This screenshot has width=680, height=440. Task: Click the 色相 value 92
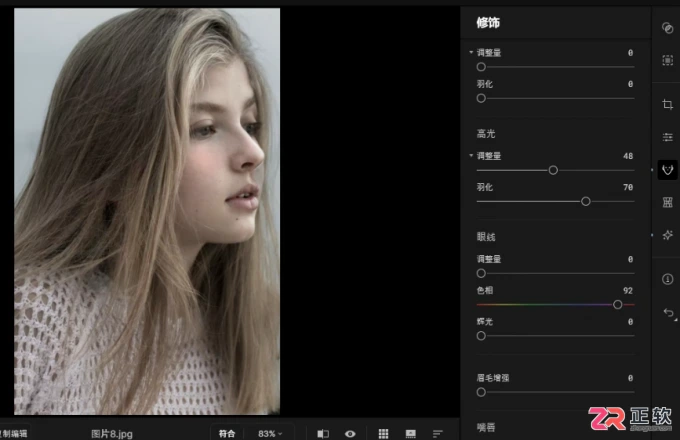click(x=628, y=290)
